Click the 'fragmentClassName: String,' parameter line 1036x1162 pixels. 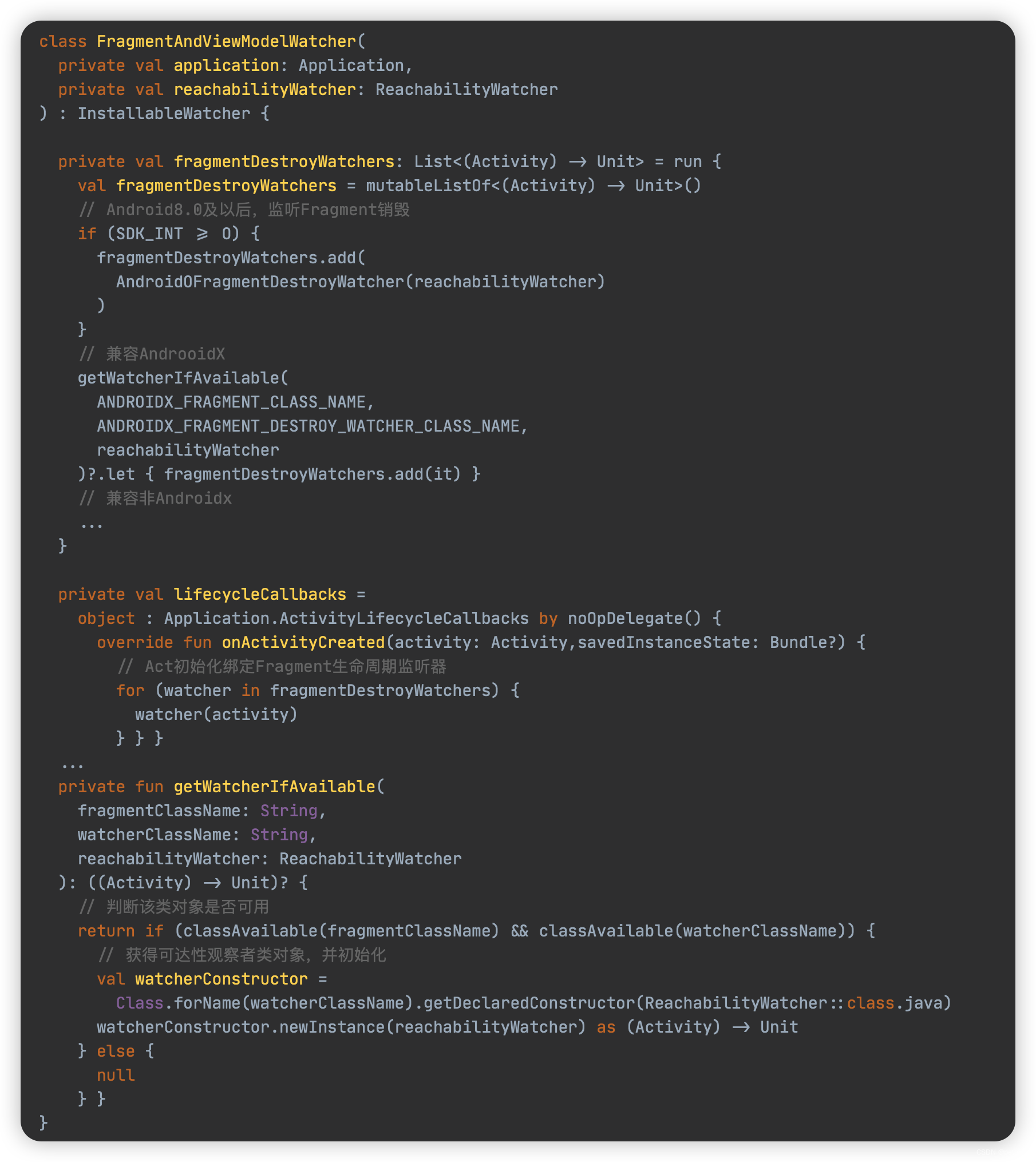(202, 811)
